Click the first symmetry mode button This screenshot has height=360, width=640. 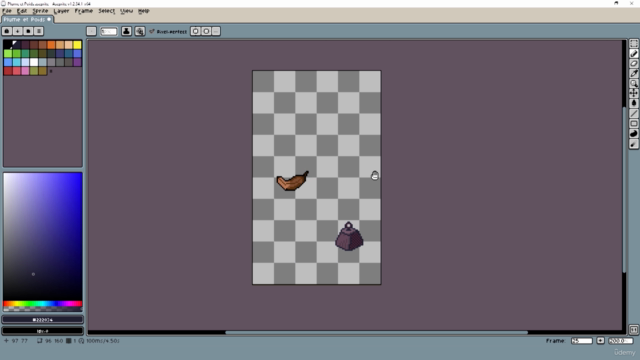[x=196, y=31]
